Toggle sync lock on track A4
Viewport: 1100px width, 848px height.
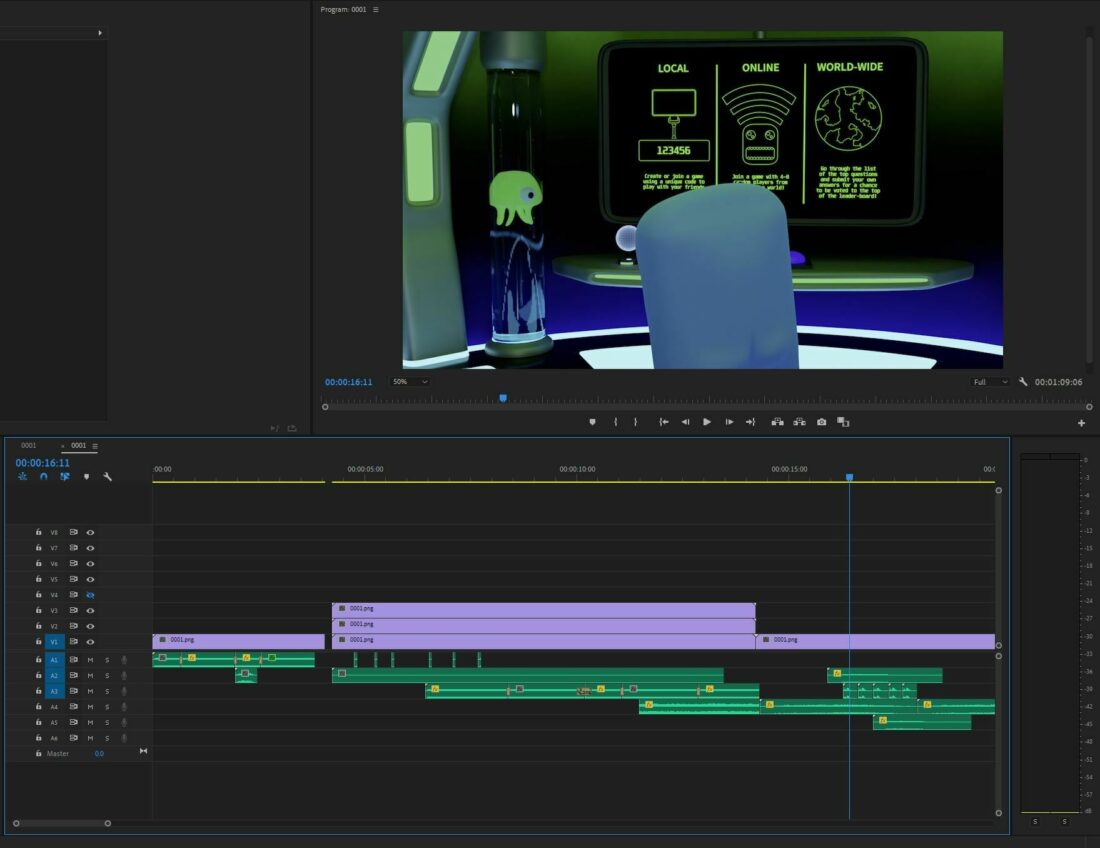[74, 706]
